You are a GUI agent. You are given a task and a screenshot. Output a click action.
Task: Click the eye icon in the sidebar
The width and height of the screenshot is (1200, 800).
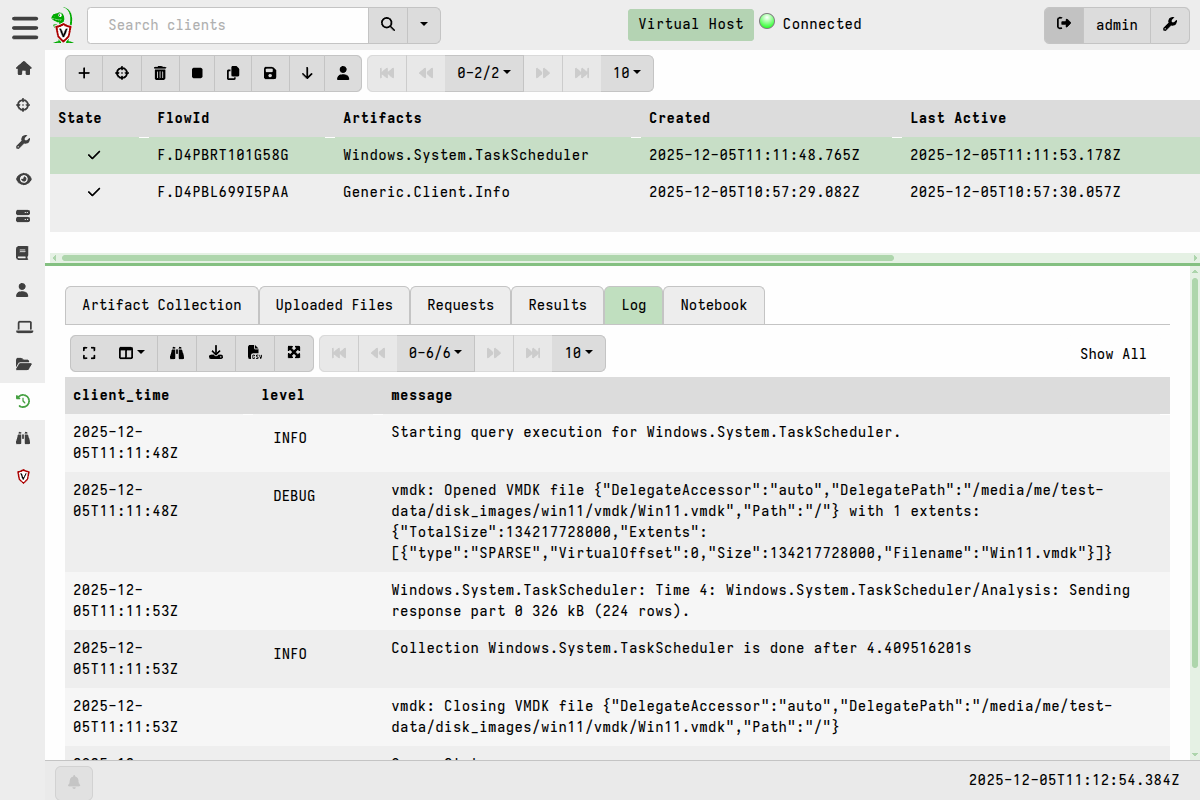click(23, 179)
